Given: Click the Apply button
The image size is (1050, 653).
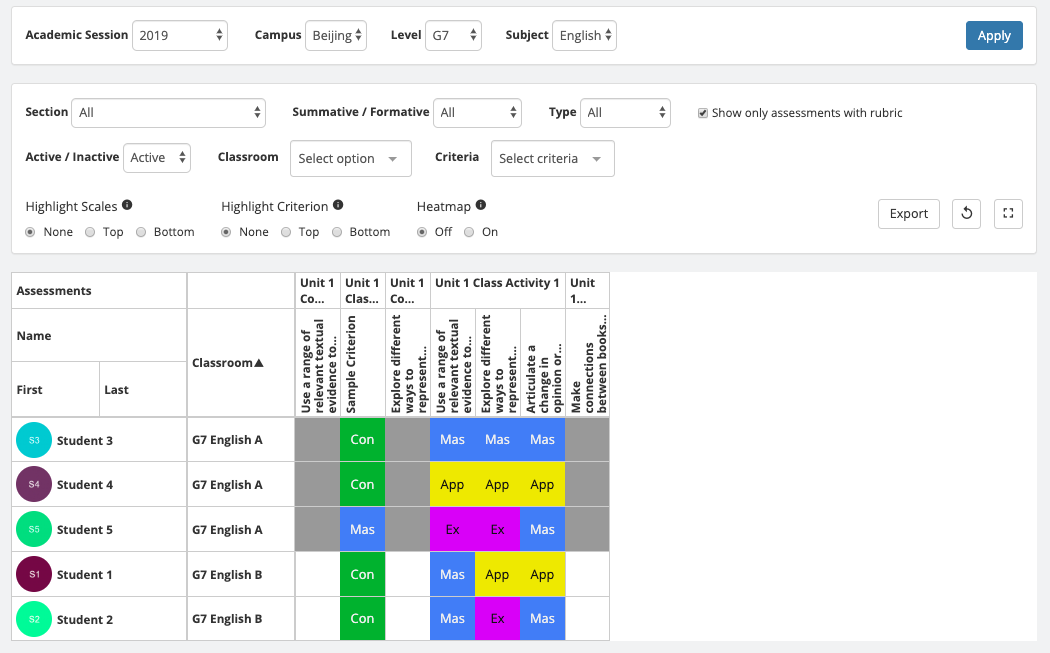Looking at the screenshot, I should point(994,34).
